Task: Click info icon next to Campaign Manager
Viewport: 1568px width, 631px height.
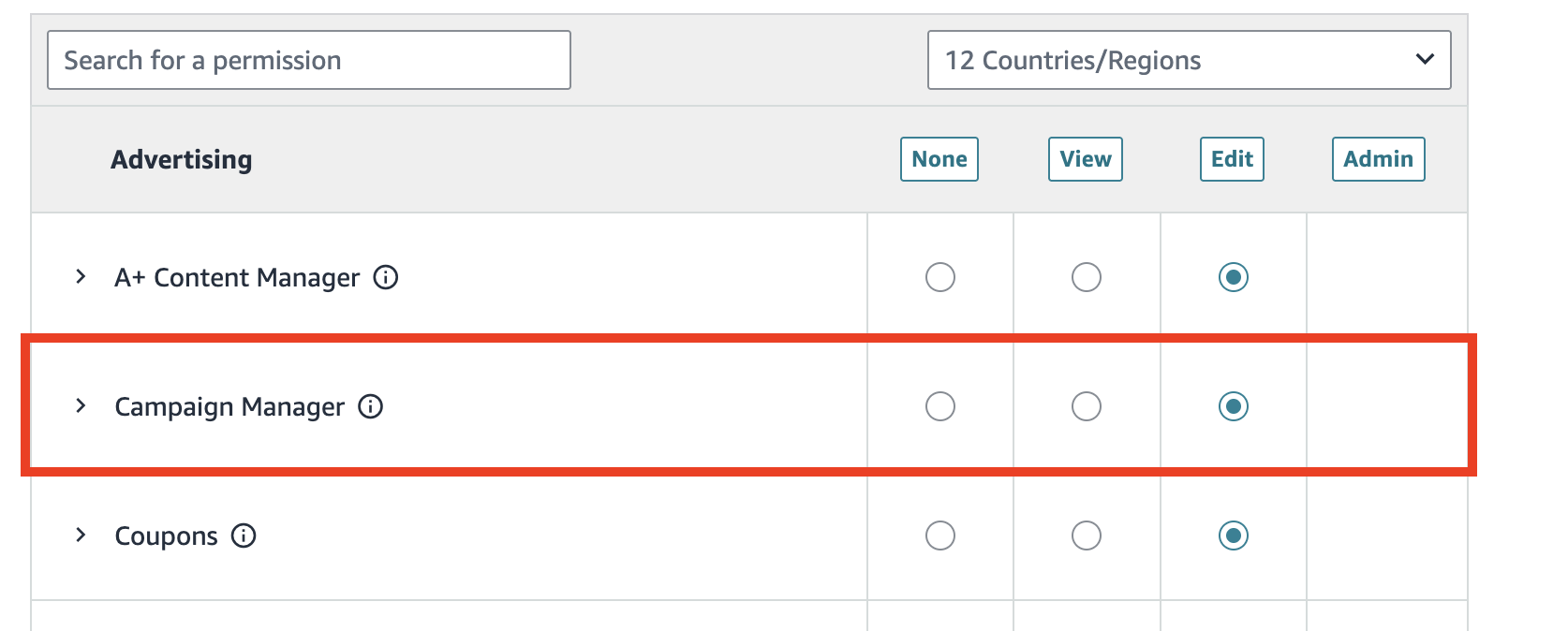Action: click(x=371, y=406)
